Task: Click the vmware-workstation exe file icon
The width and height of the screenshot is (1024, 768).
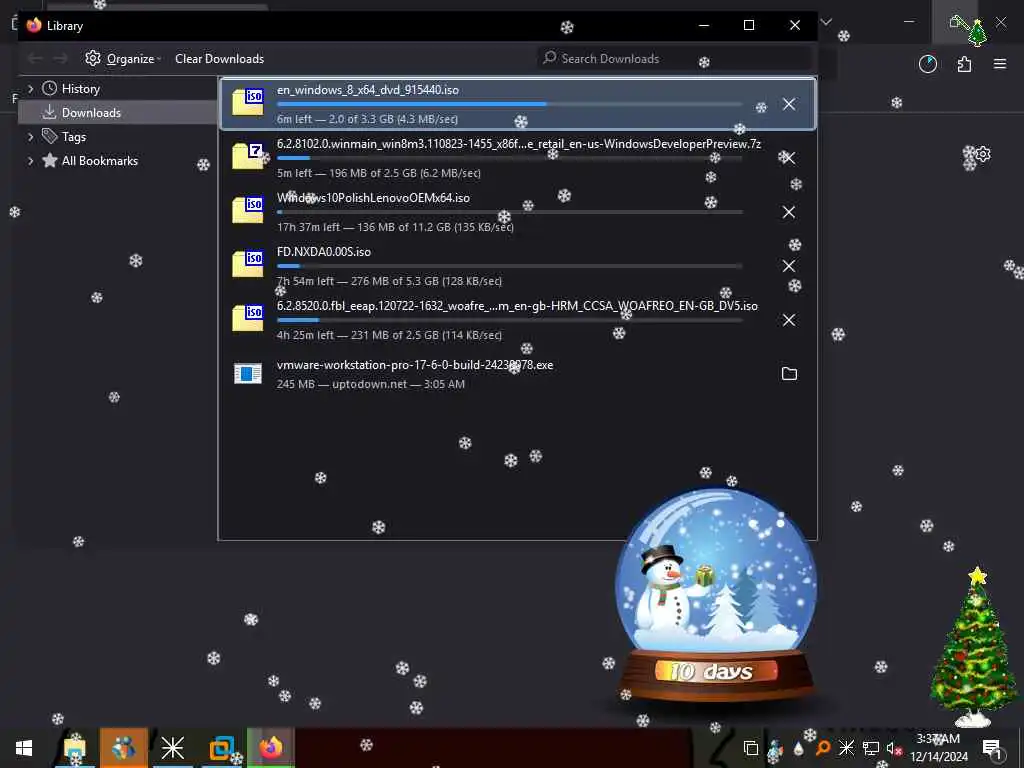Action: (x=248, y=373)
